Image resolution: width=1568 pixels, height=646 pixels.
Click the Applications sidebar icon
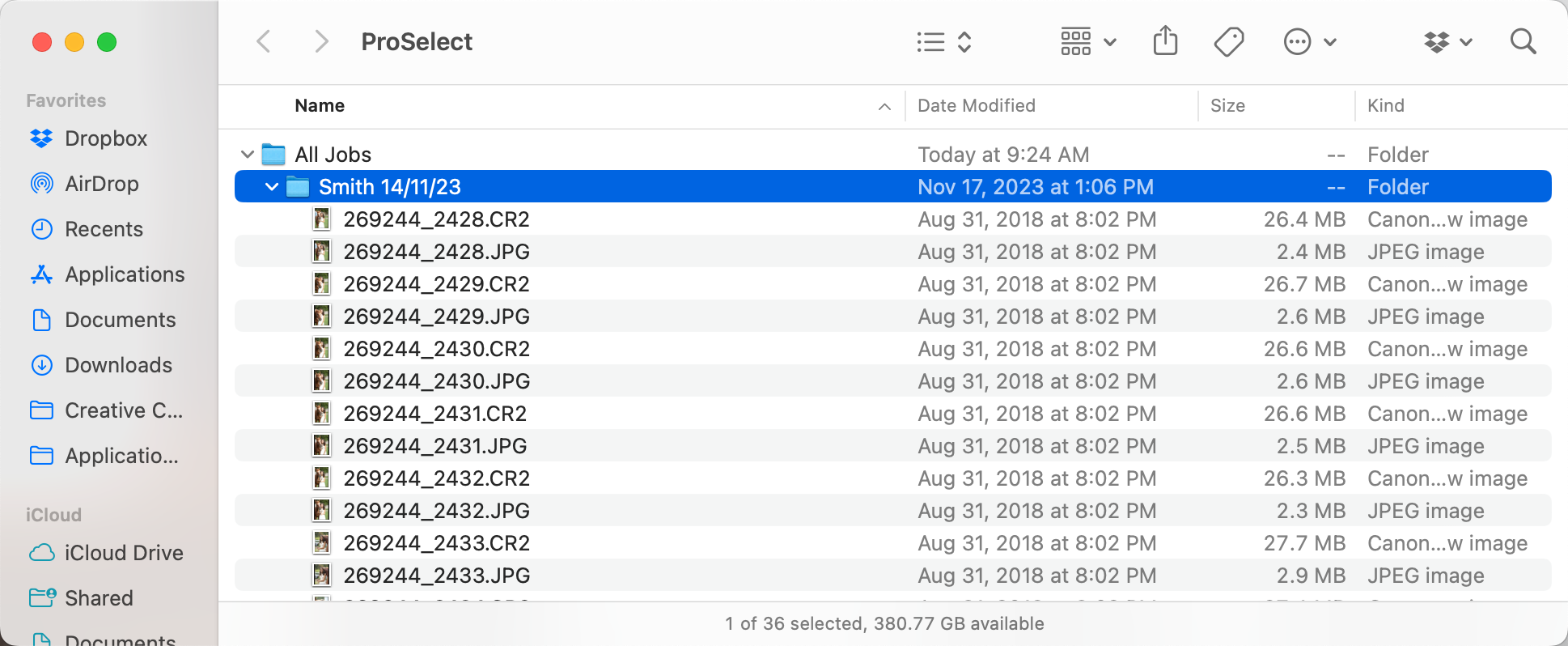(41, 274)
